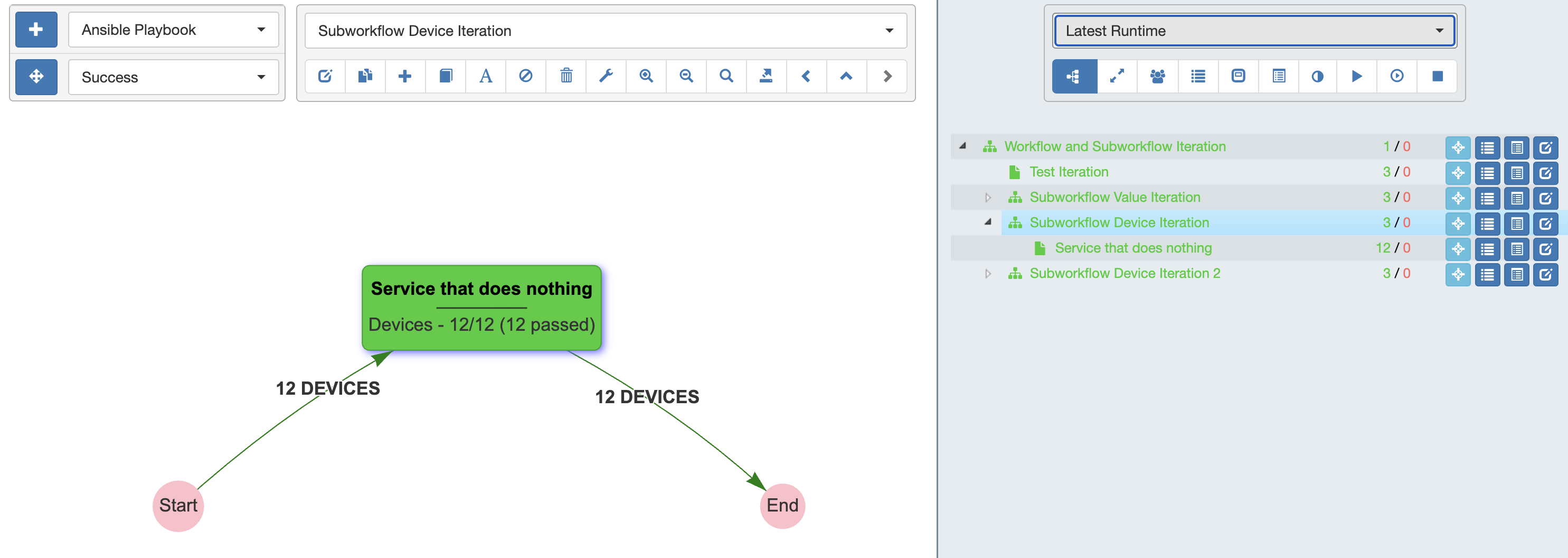Click the trash delete icon

pyautogui.click(x=566, y=76)
